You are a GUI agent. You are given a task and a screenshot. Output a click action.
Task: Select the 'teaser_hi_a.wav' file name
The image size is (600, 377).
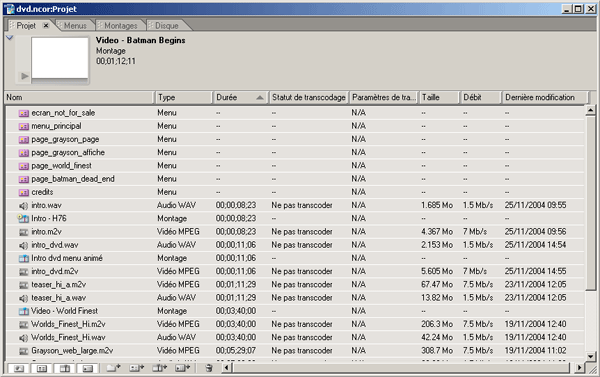(x=59, y=298)
